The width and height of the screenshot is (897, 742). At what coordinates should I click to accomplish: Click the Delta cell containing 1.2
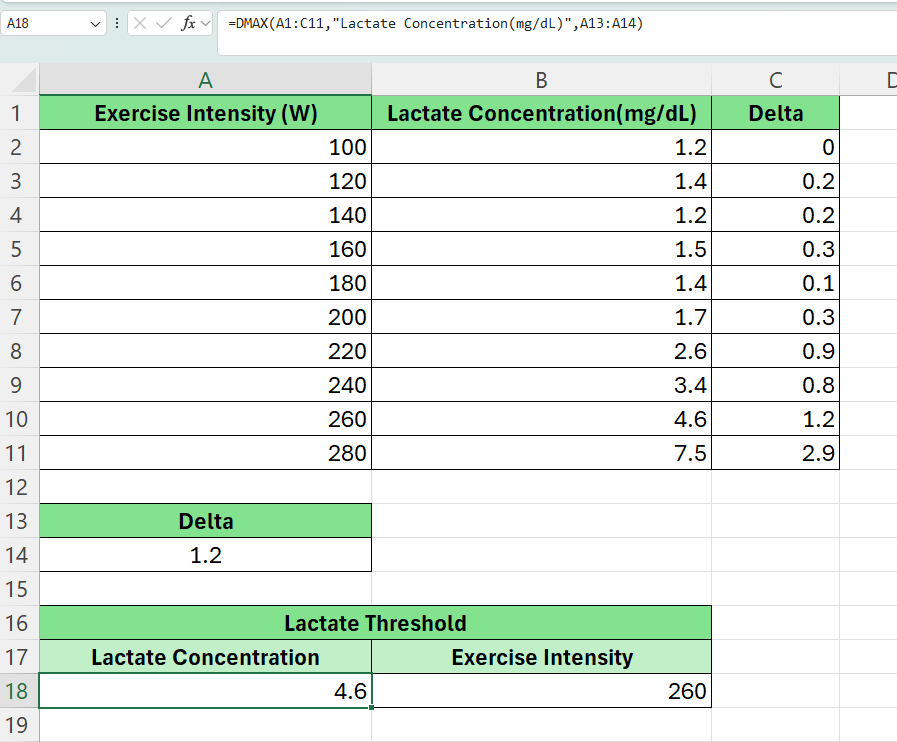pos(204,555)
